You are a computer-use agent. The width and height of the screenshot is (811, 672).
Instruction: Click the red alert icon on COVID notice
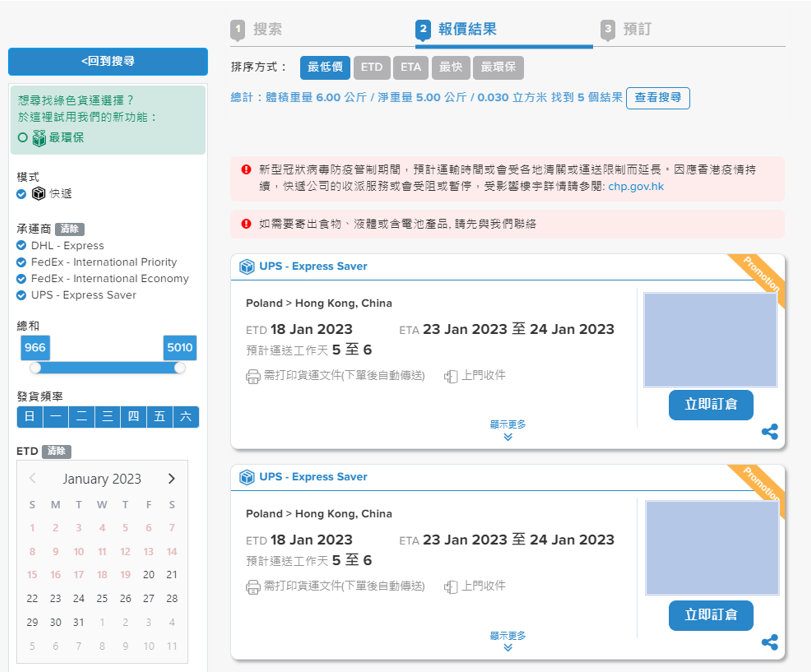click(x=246, y=169)
